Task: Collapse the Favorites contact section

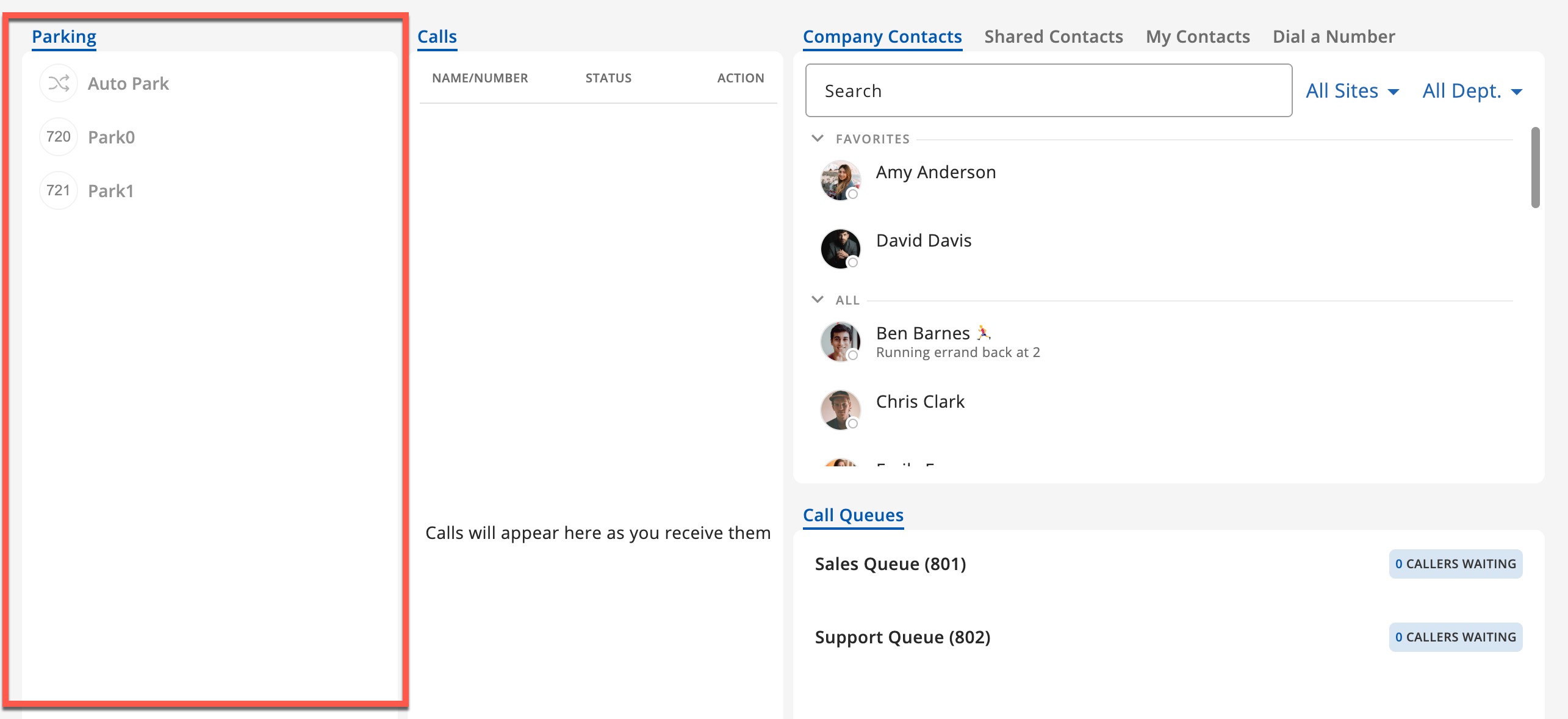Action: point(818,139)
